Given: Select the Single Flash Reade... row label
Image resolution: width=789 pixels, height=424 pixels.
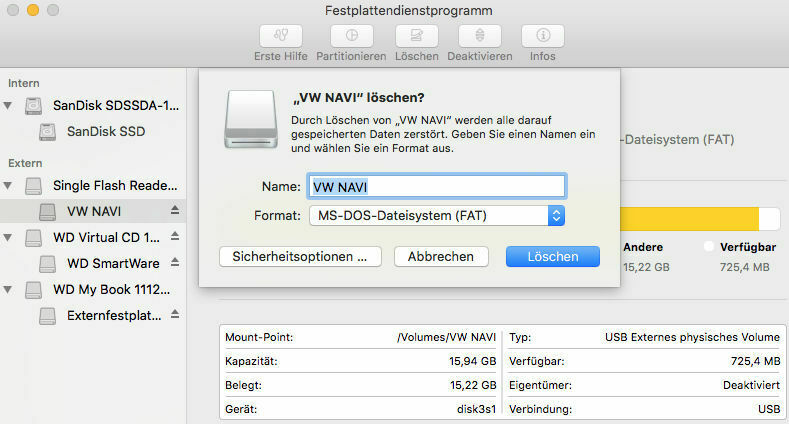Looking at the screenshot, I should coord(115,186).
